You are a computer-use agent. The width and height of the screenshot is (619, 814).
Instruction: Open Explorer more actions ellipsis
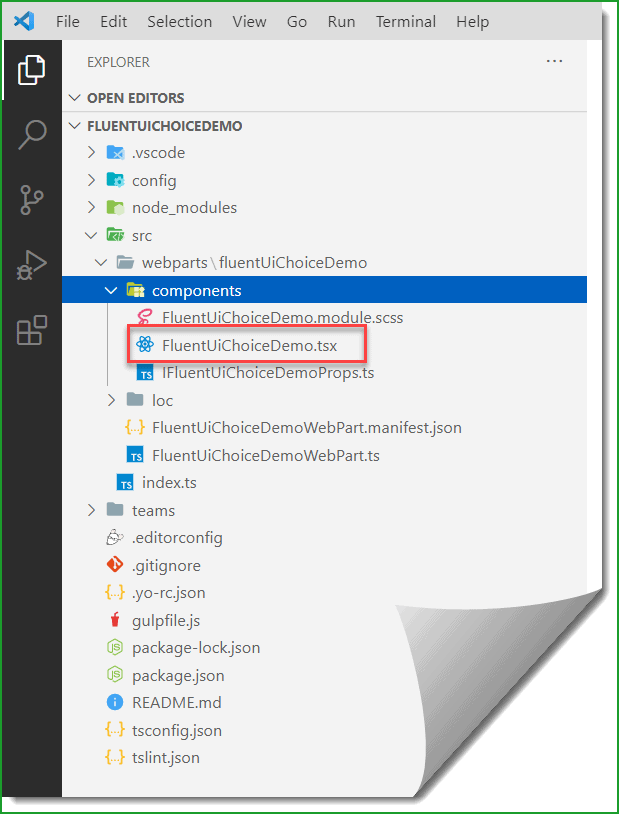point(554,62)
